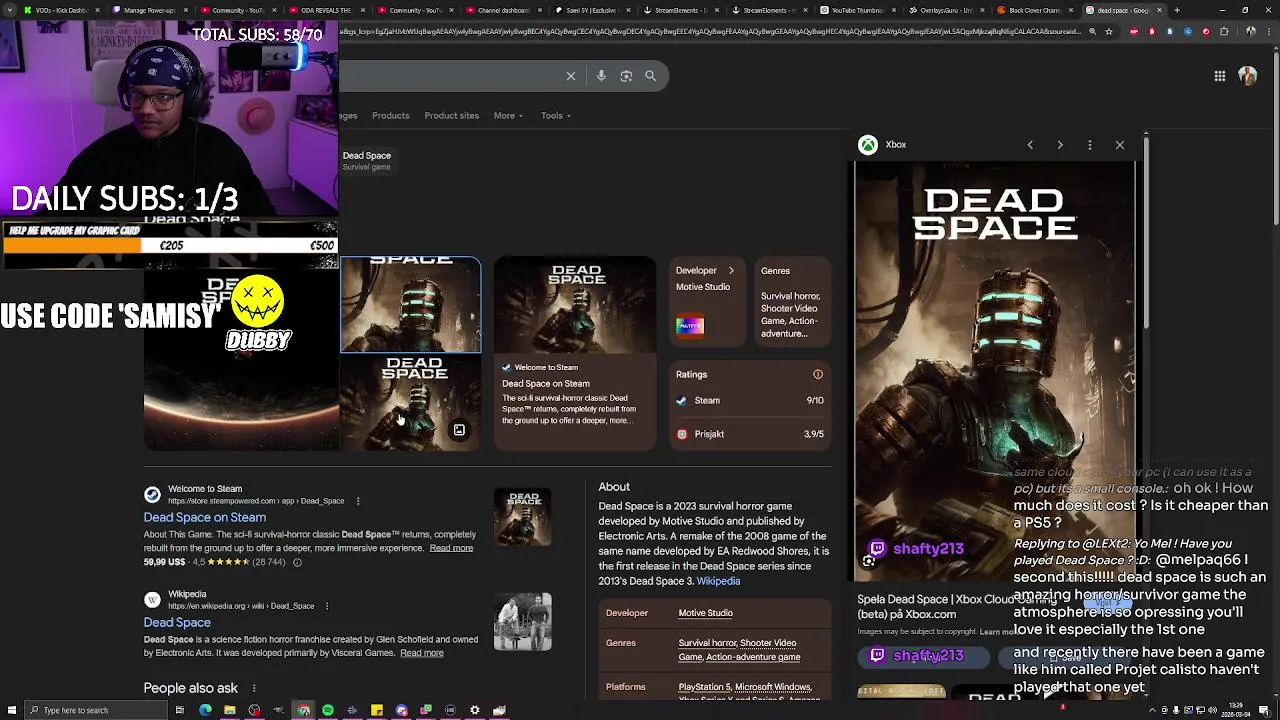Close the Xbox image preview panel

click(x=1120, y=145)
